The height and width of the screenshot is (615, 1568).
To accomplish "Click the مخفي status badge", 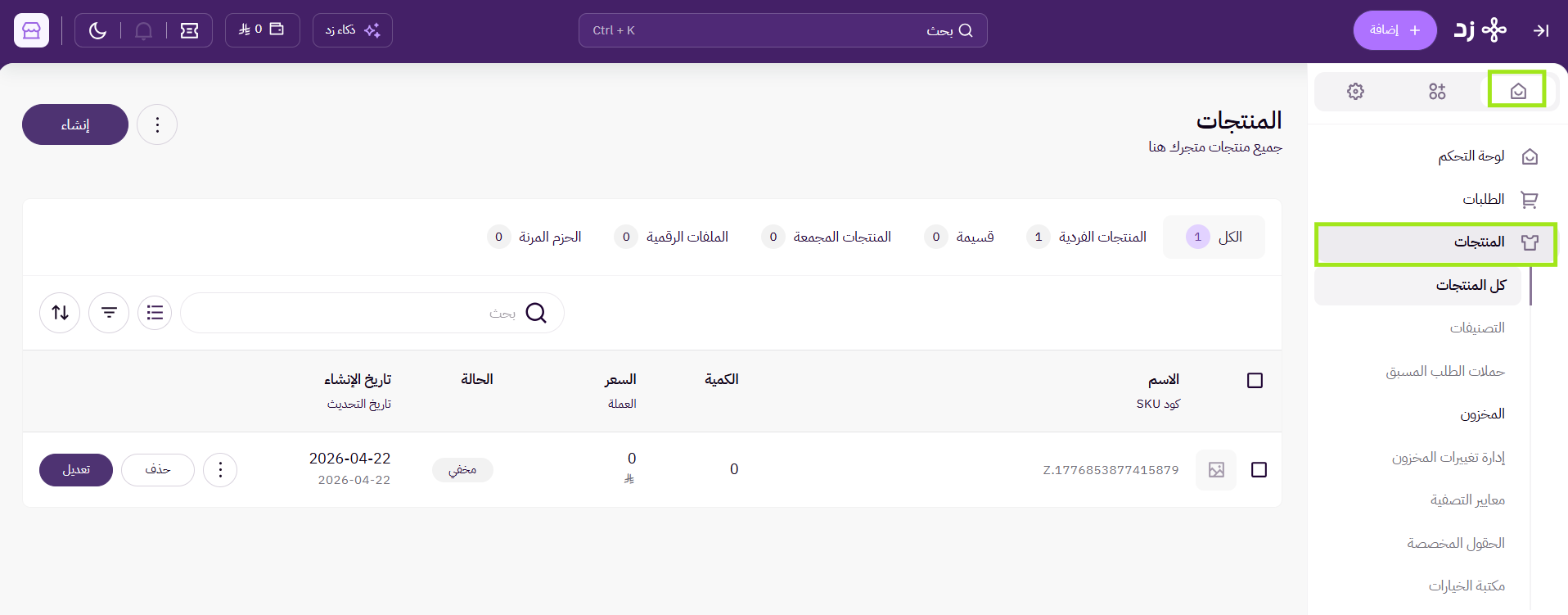I will coord(462,470).
